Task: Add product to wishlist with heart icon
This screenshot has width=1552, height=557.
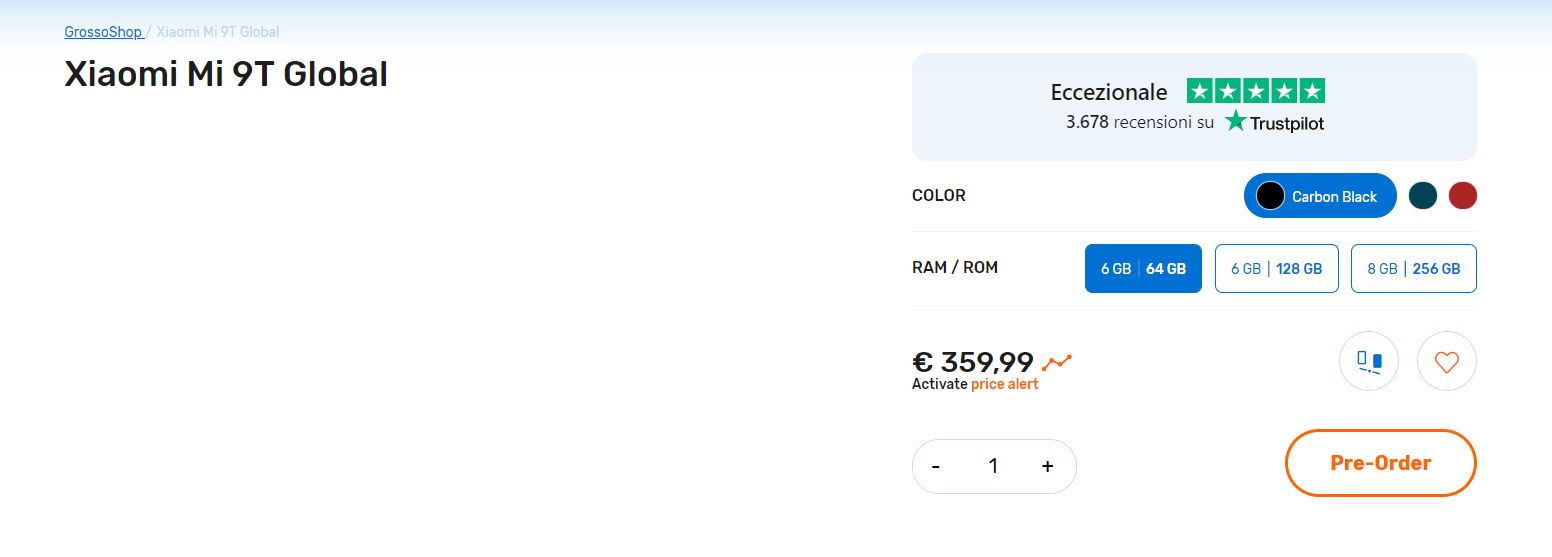Action: pos(1446,361)
